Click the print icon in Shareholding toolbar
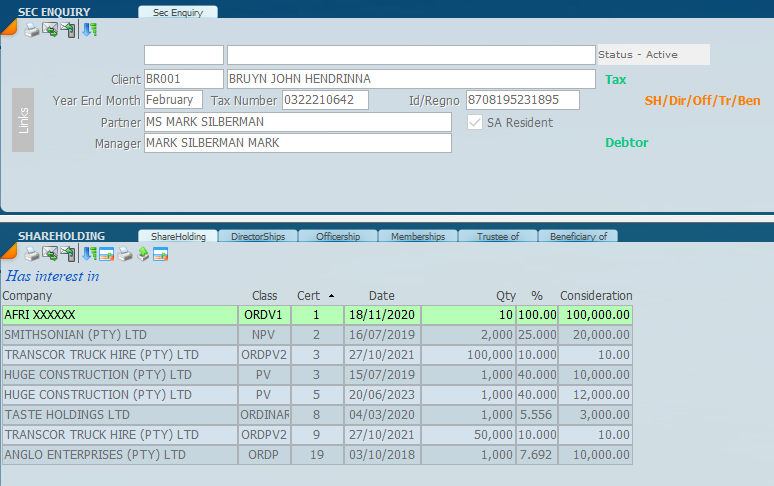 [31, 254]
